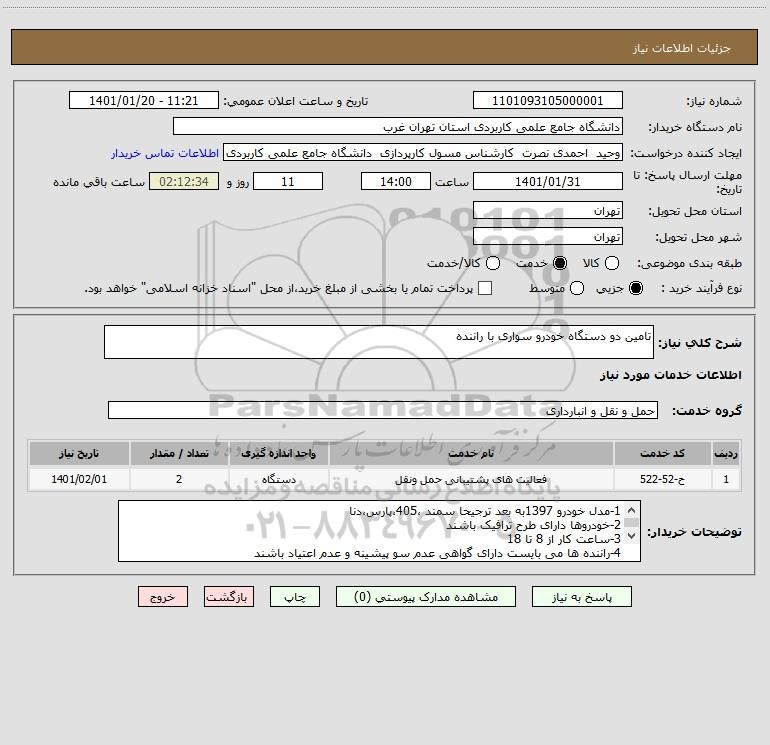Click the نام دستگاه خریدار field

coord(398,126)
